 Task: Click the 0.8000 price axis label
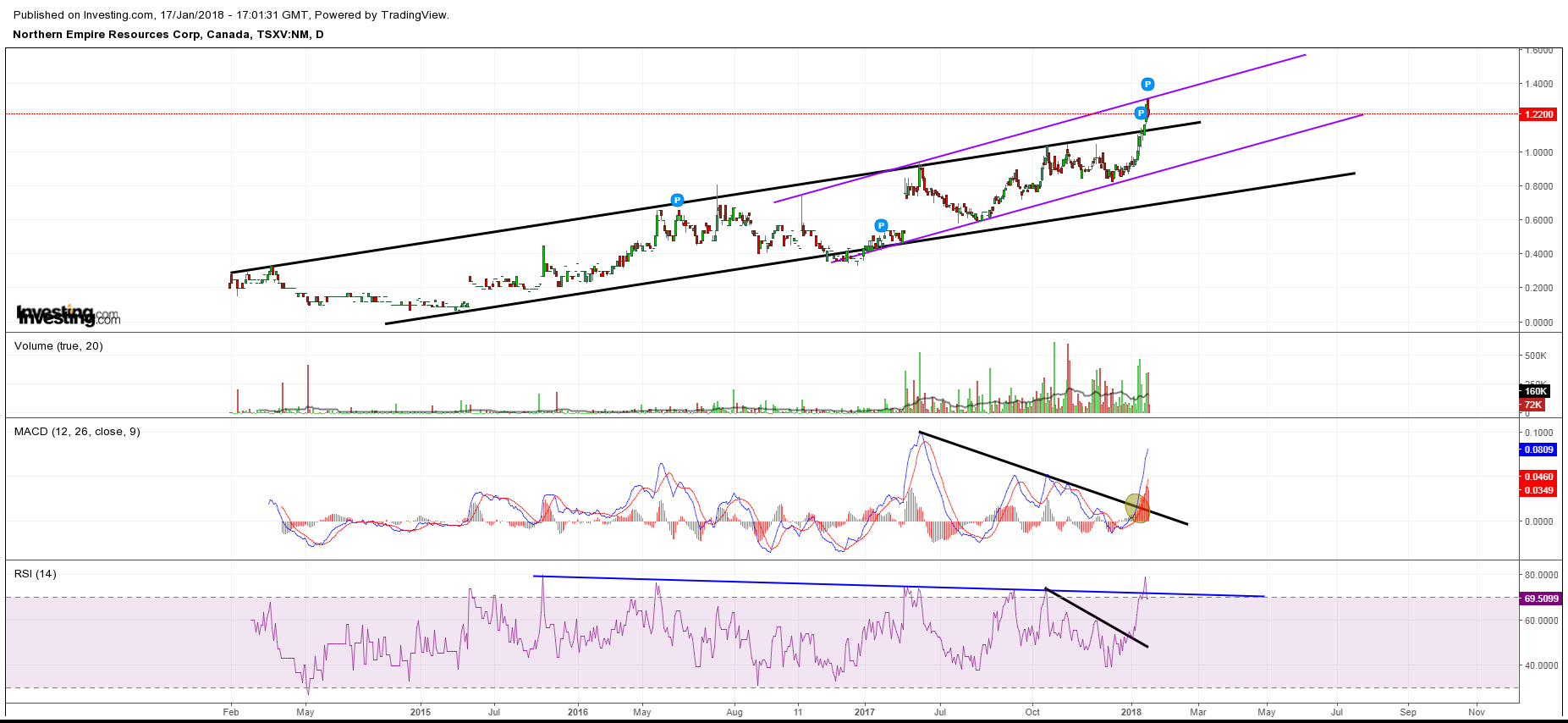pos(1539,186)
